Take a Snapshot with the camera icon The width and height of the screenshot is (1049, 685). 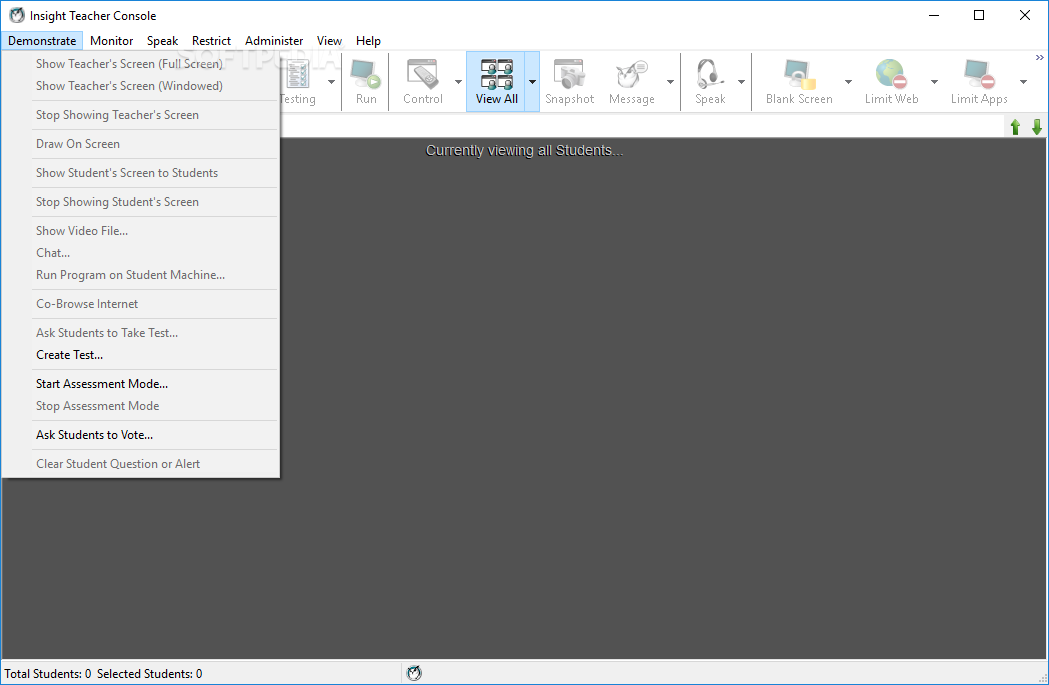click(x=569, y=74)
